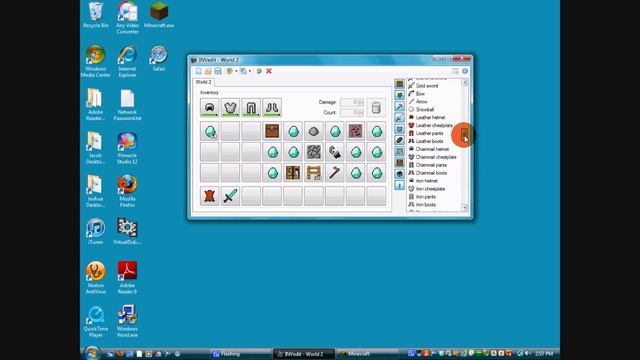This screenshot has width=640, height=360.
Task: Select the cobblestone block in the inventory
Action: point(313,152)
